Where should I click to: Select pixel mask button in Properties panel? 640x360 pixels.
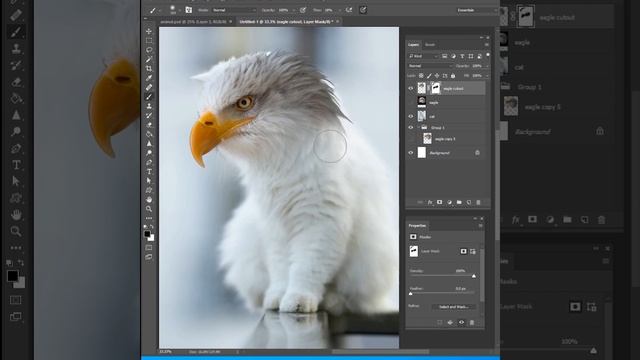tap(463, 251)
